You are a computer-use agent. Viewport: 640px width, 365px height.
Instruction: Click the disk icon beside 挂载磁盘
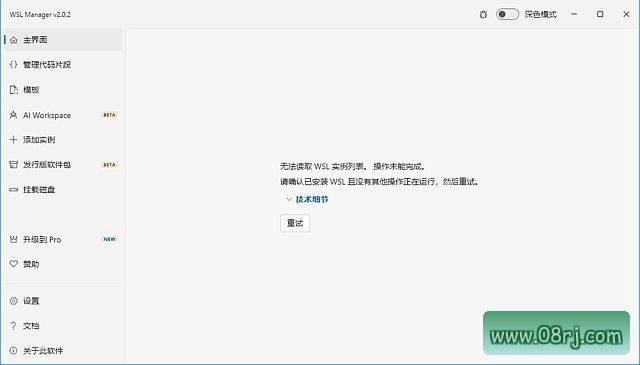pos(13,189)
